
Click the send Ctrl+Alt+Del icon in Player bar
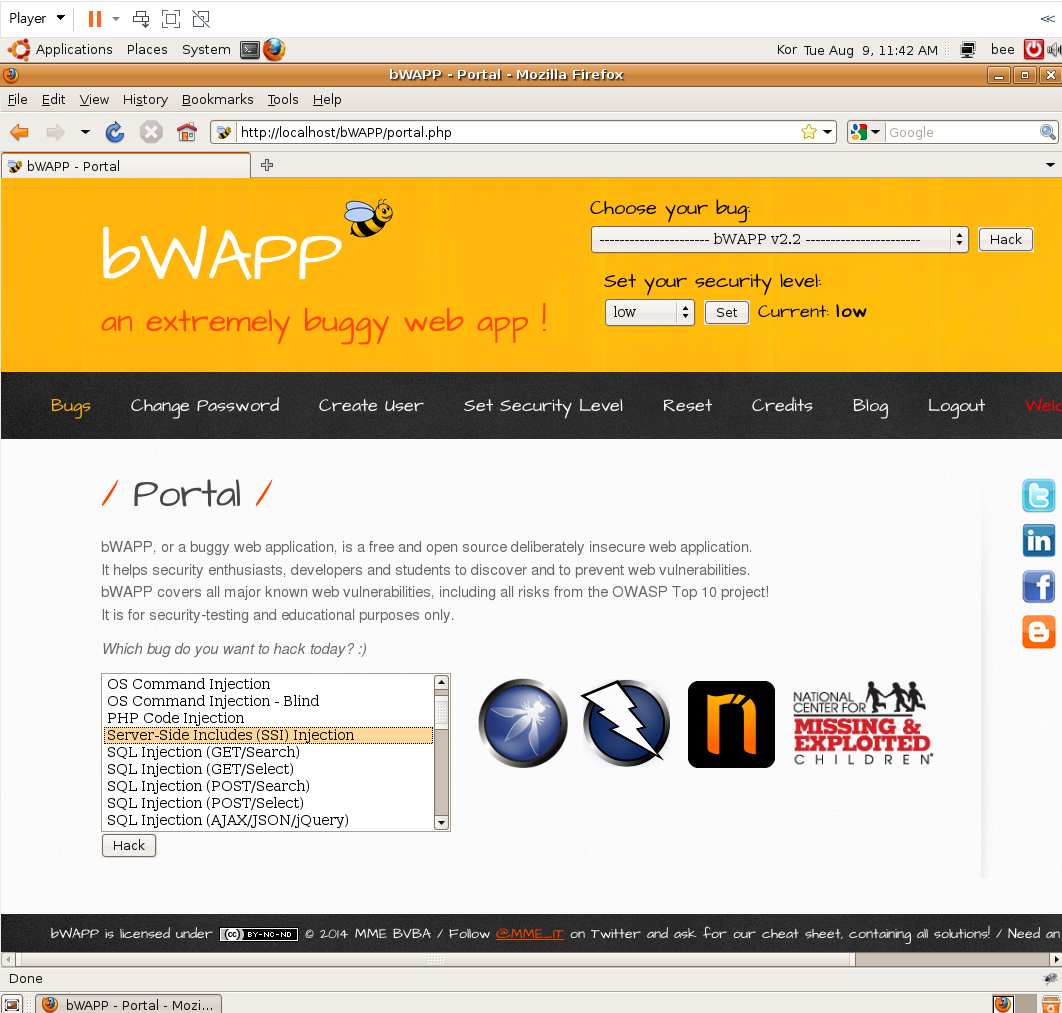pyautogui.click(x=141, y=19)
